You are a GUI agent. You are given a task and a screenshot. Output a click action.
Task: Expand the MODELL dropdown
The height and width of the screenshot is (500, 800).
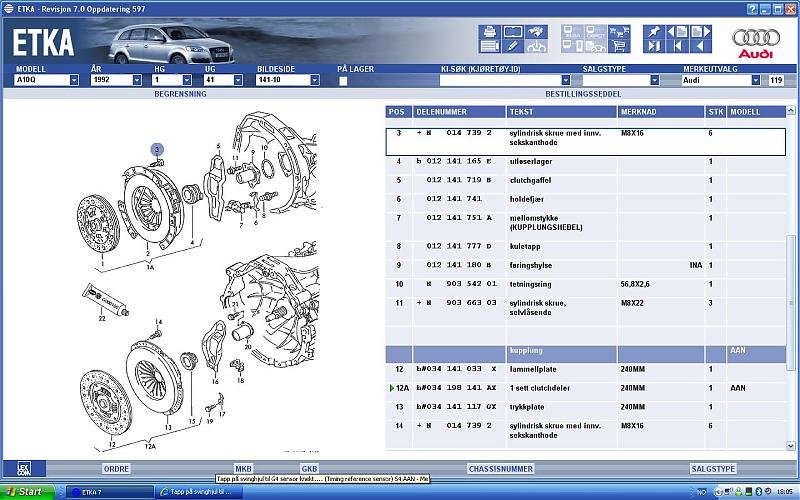click(74, 80)
